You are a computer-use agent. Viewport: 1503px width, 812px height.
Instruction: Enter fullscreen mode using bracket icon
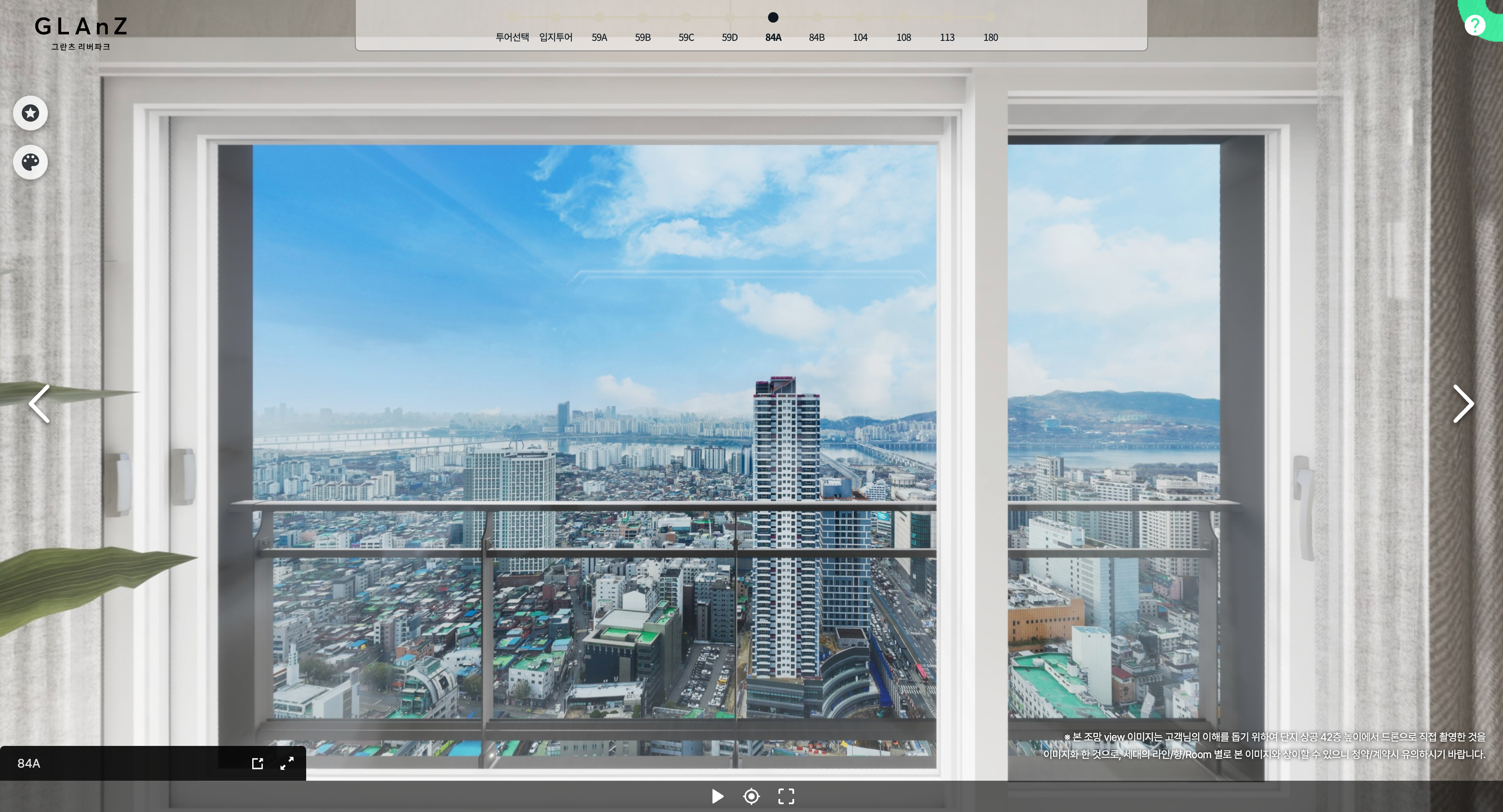(x=786, y=796)
